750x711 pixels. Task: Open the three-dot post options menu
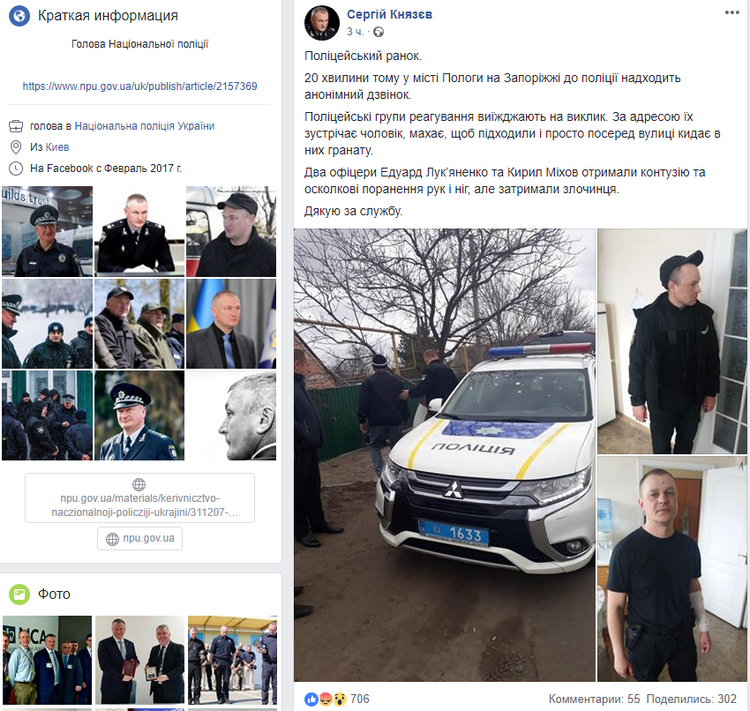732,12
